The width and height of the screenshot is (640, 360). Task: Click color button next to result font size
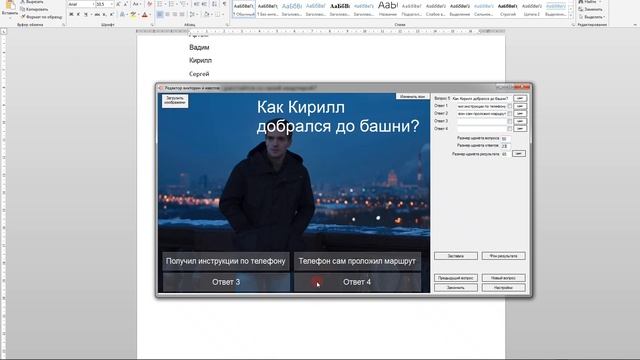click(519, 153)
